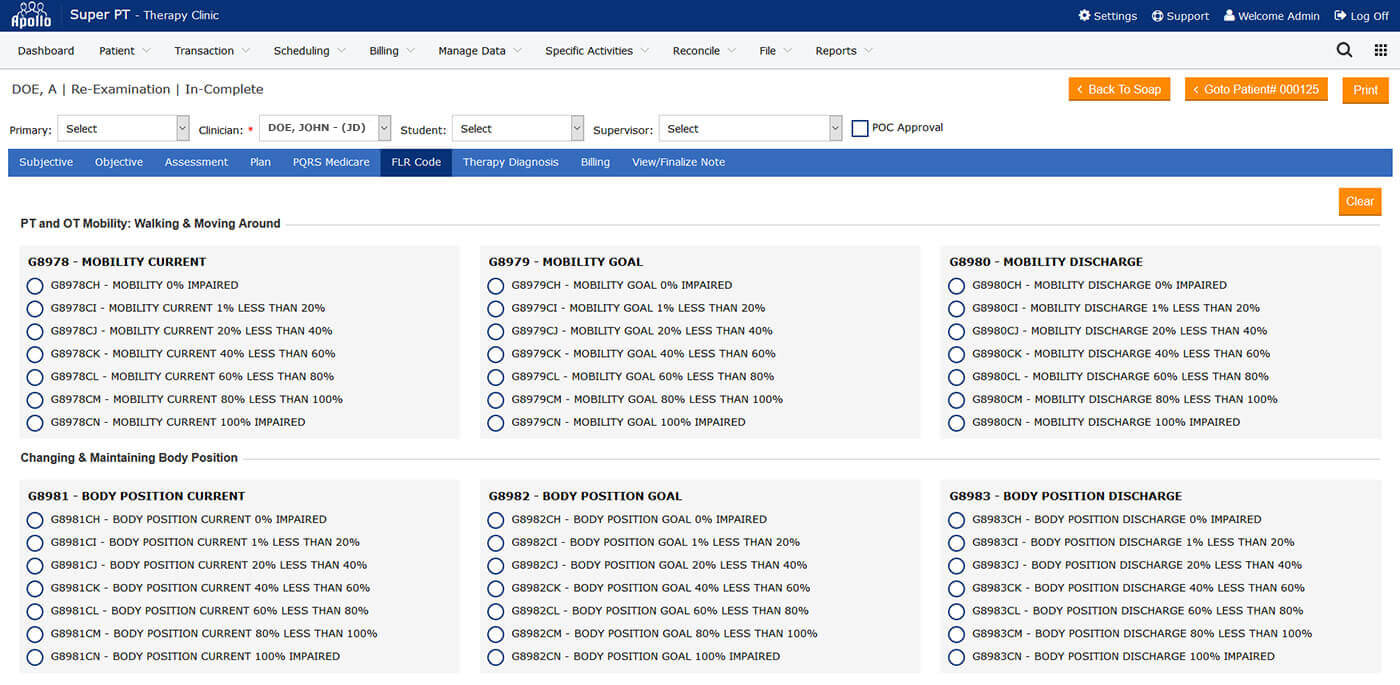Select G8979CJ Mobility Goal 20% radio
This screenshot has height=685, width=1400.
coord(495,331)
